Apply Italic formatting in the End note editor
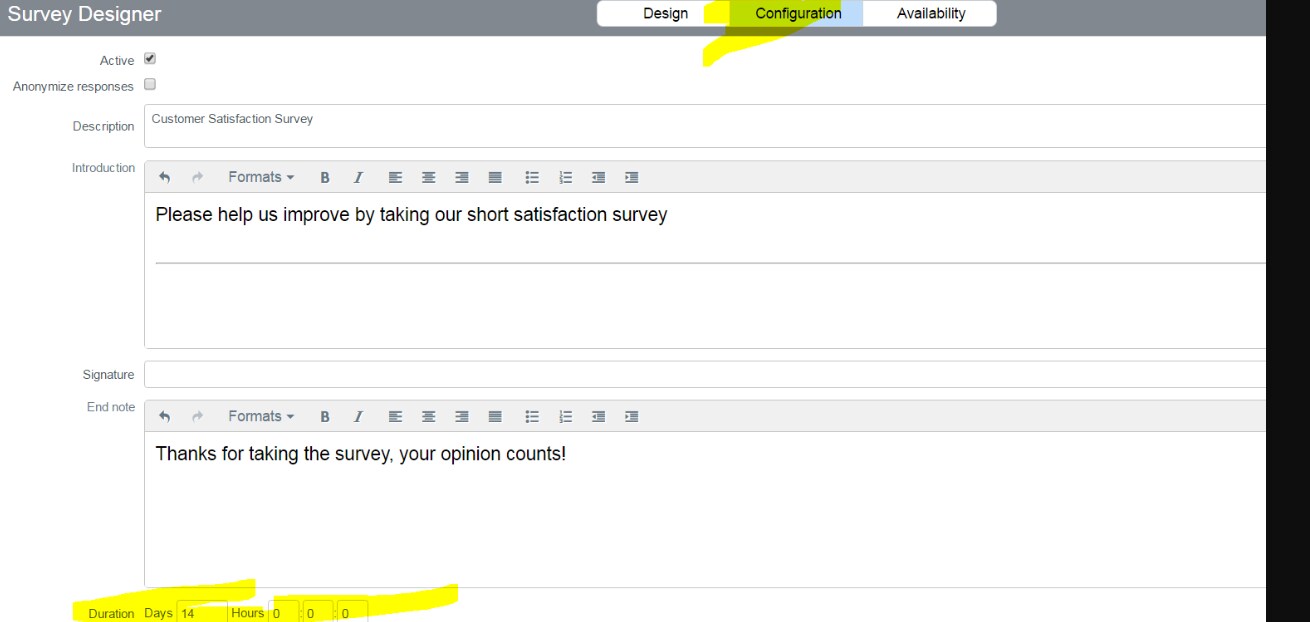Image resolution: width=1310 pixels, height=622 pixels. click(358, 416)
